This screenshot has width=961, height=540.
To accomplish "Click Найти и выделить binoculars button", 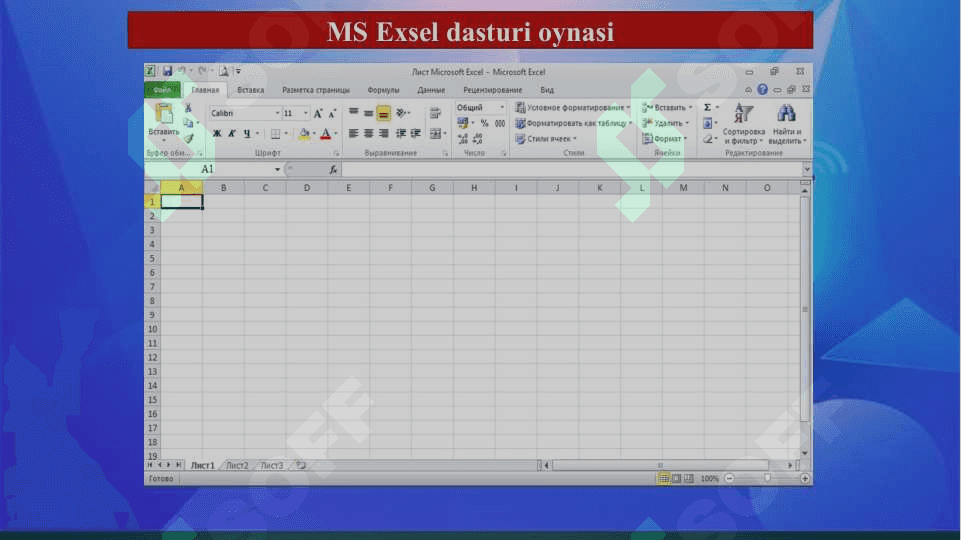I will [x=786, y=124].
